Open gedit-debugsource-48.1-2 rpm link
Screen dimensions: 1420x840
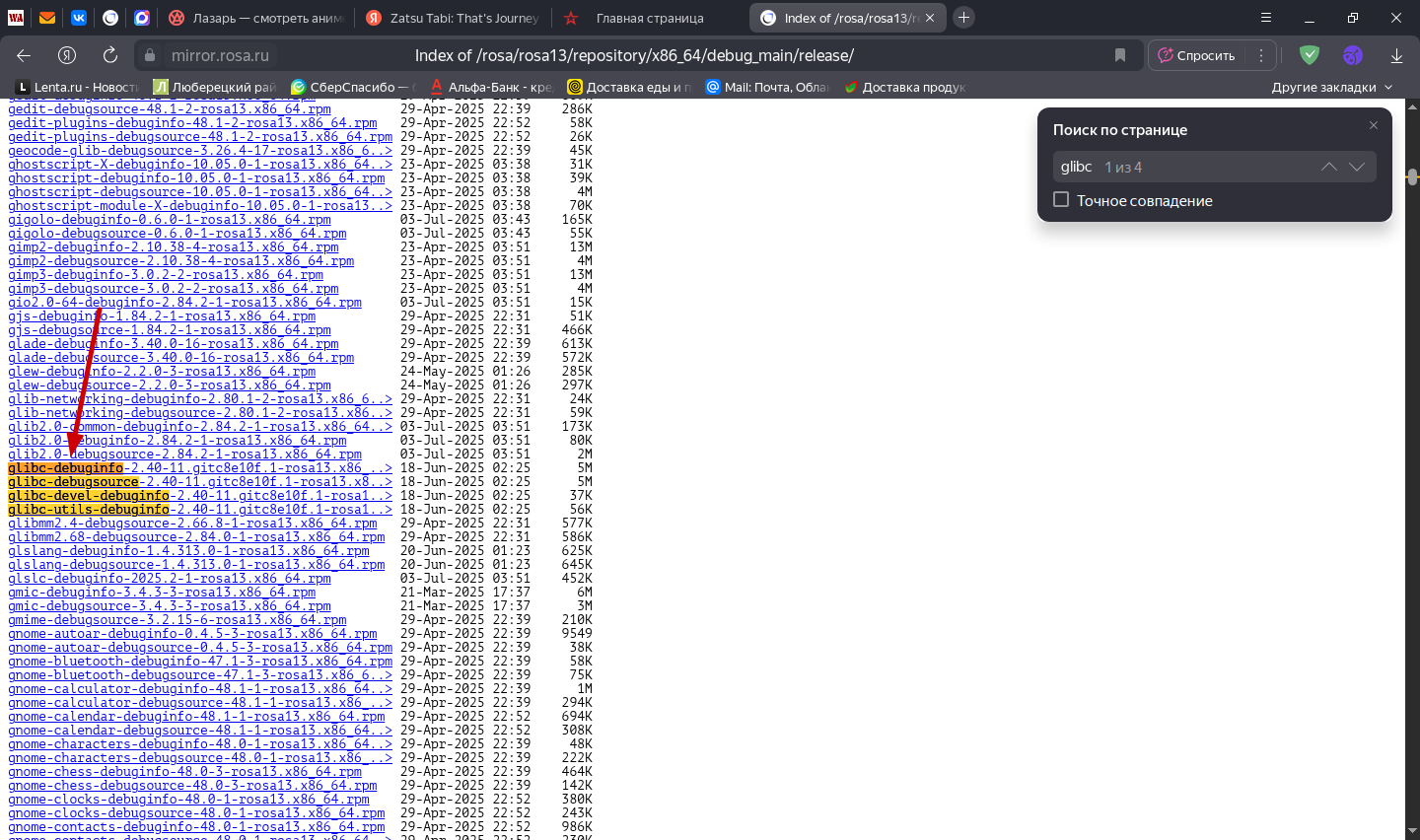[x=170, y=109]
